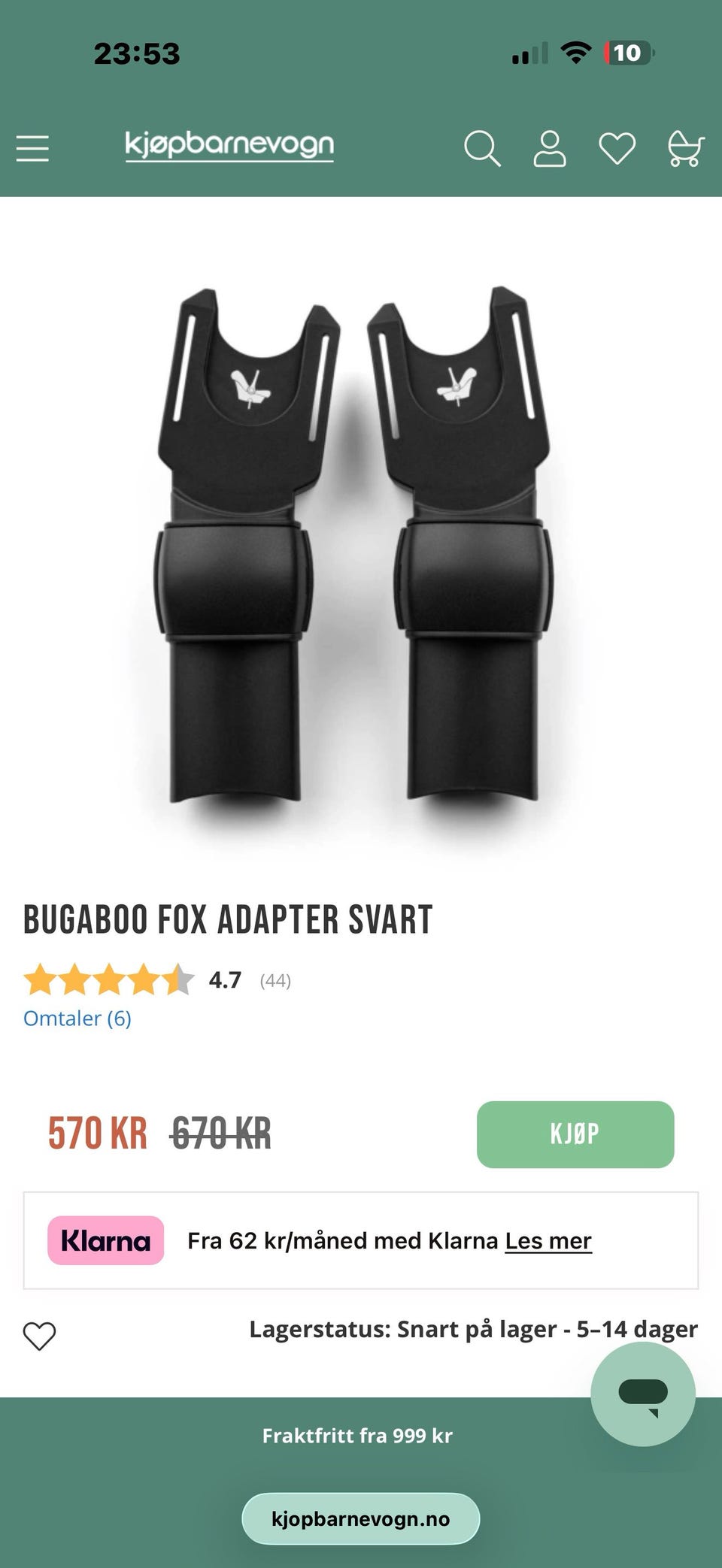Open the chat bubble widget
722x1568 pixels.
click(643, 1394)
